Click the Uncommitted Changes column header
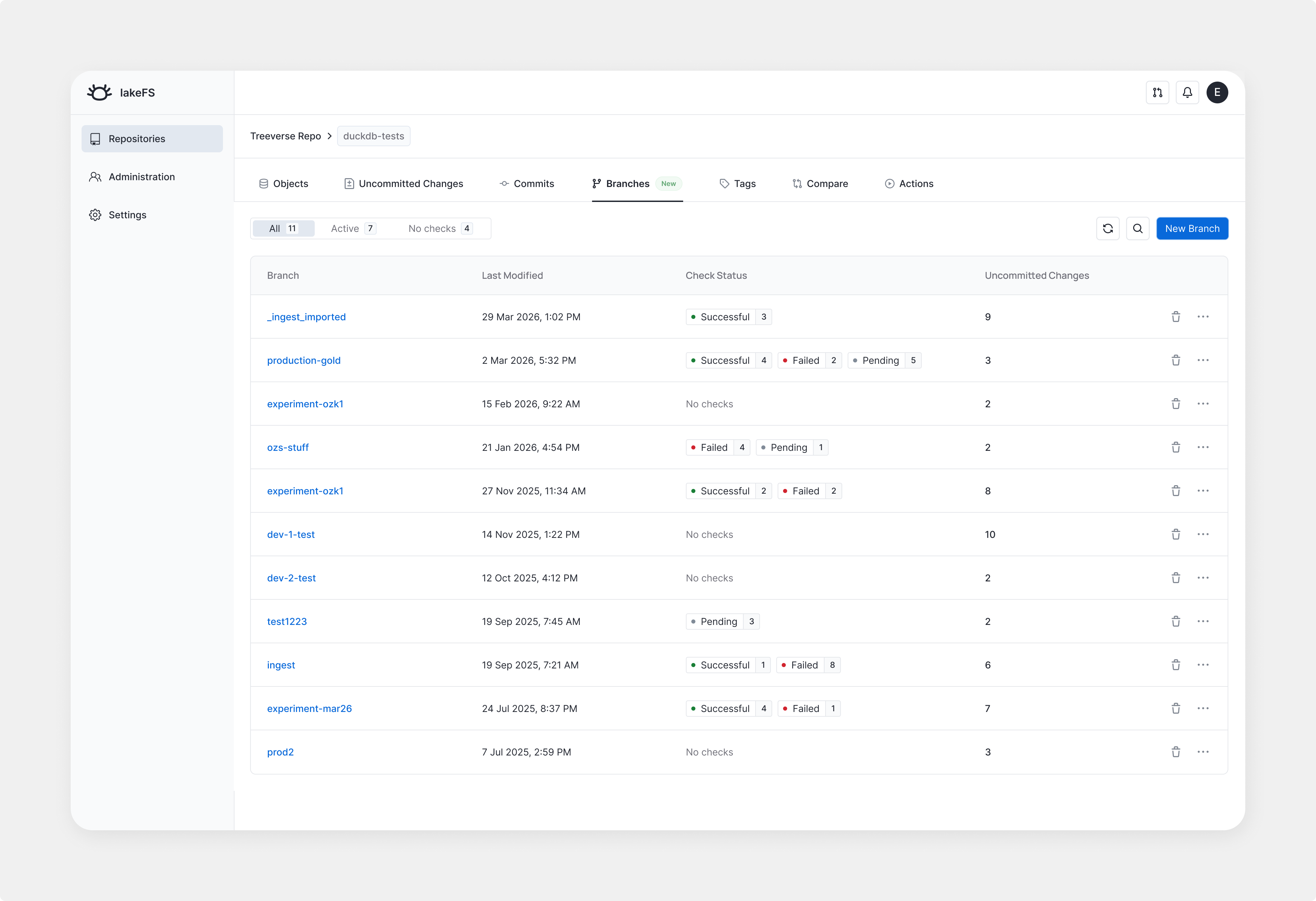Image resolution: width=1316 pixels, height=901 pixels. pos(1037,275)
